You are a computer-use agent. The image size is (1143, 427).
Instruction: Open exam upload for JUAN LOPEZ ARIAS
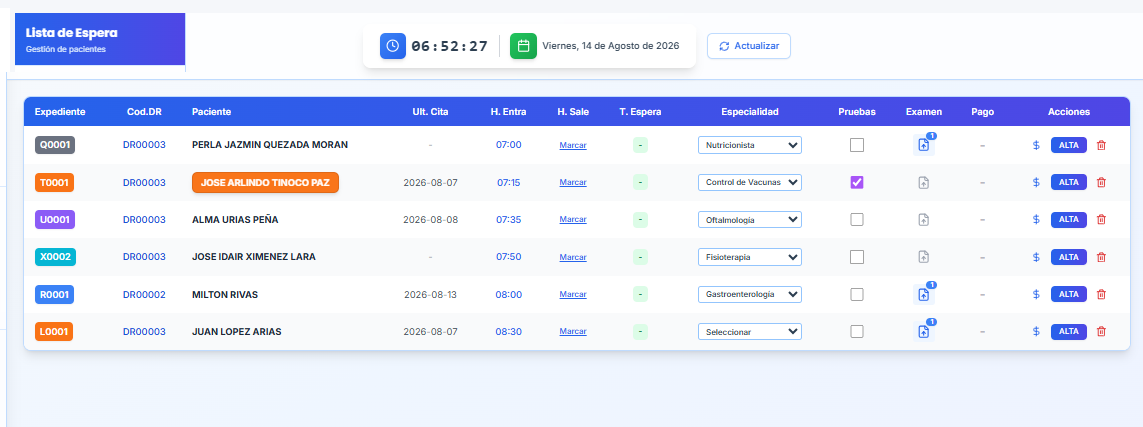pos(924,332)
